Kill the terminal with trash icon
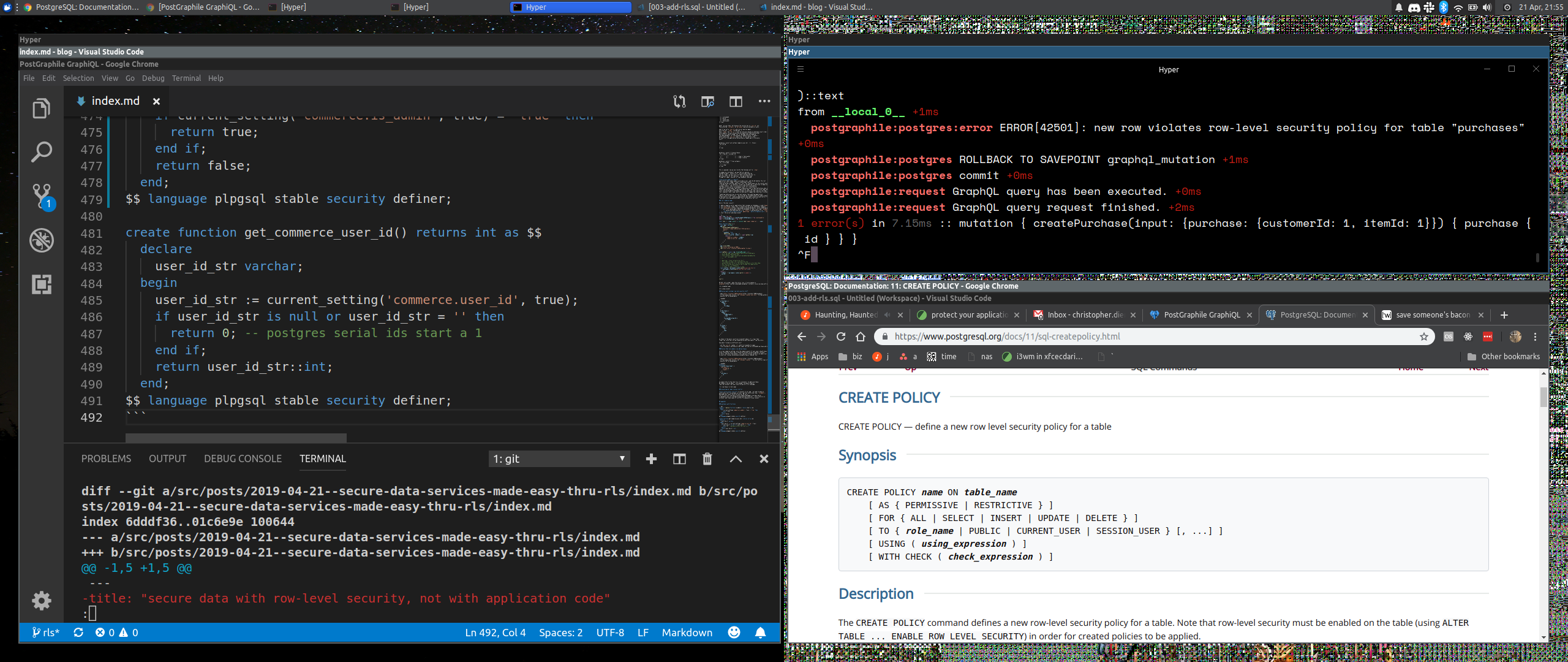The height and width of the screenshot is (662, 1568). [x=707, y=458]
